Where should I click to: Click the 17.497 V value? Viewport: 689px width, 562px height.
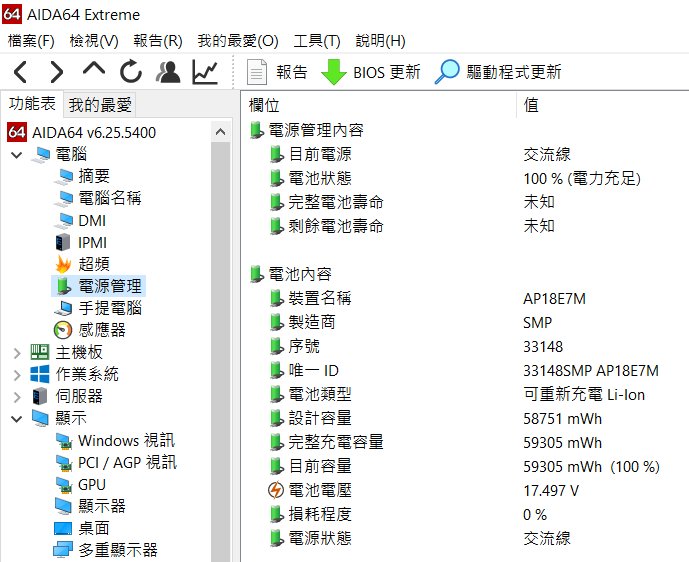click(x=551, y=490)
